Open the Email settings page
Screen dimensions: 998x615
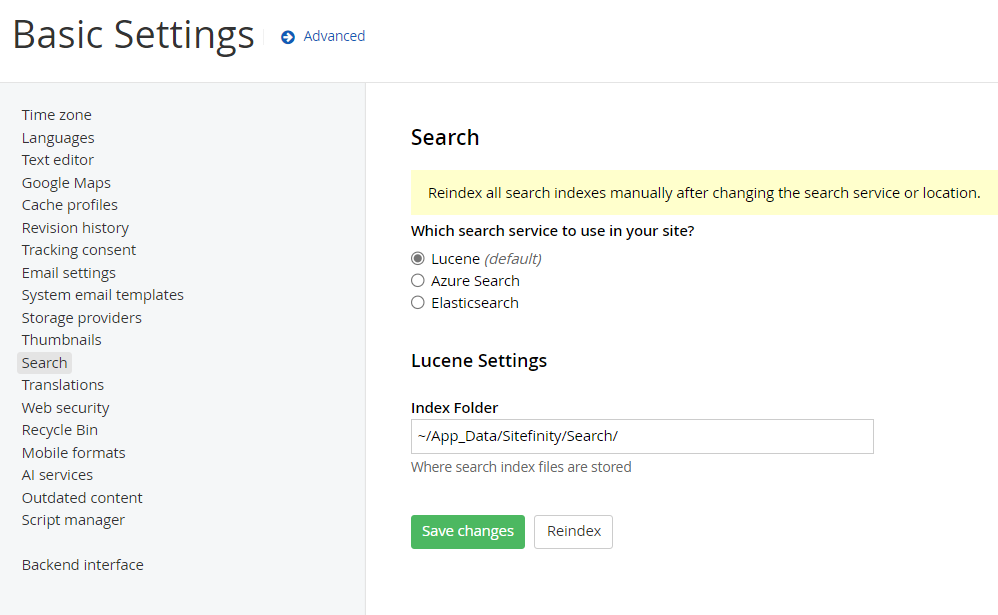pos(68,272)
